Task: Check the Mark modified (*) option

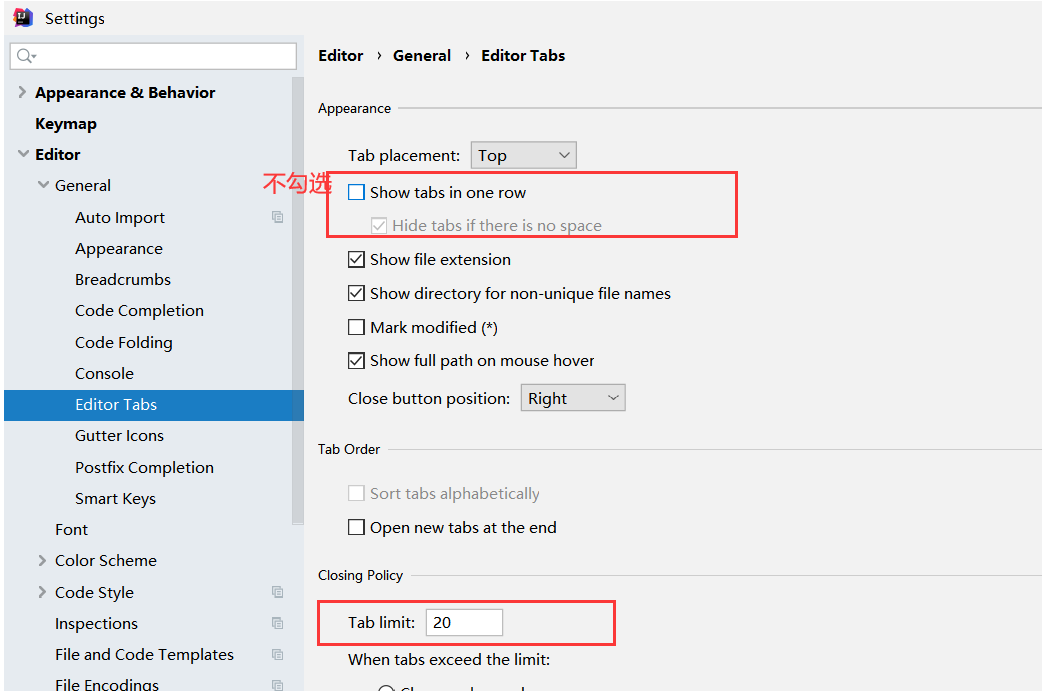Action: (357, 327)
